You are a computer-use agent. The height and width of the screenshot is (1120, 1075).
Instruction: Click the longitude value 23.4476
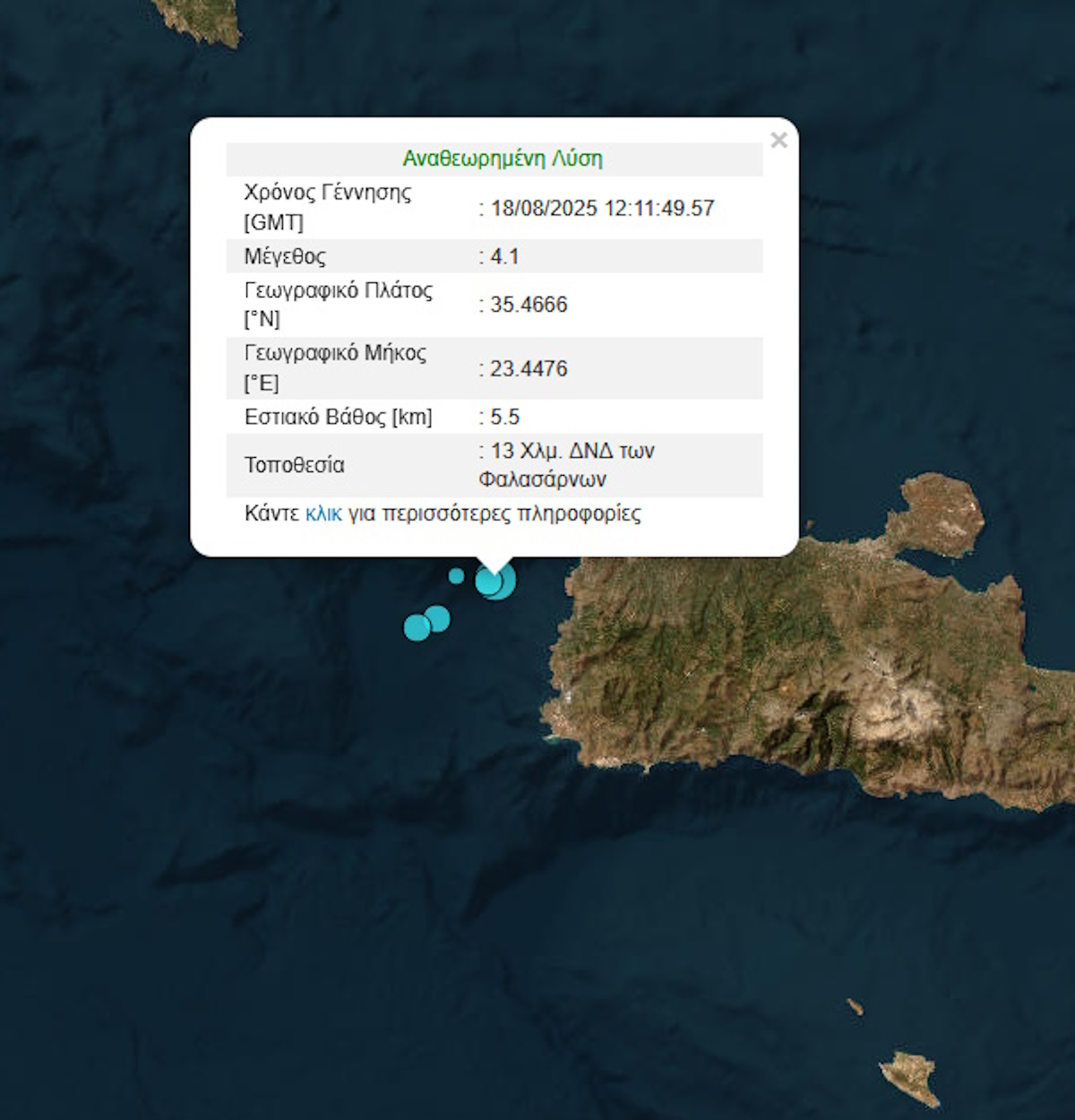click(529, 368)
